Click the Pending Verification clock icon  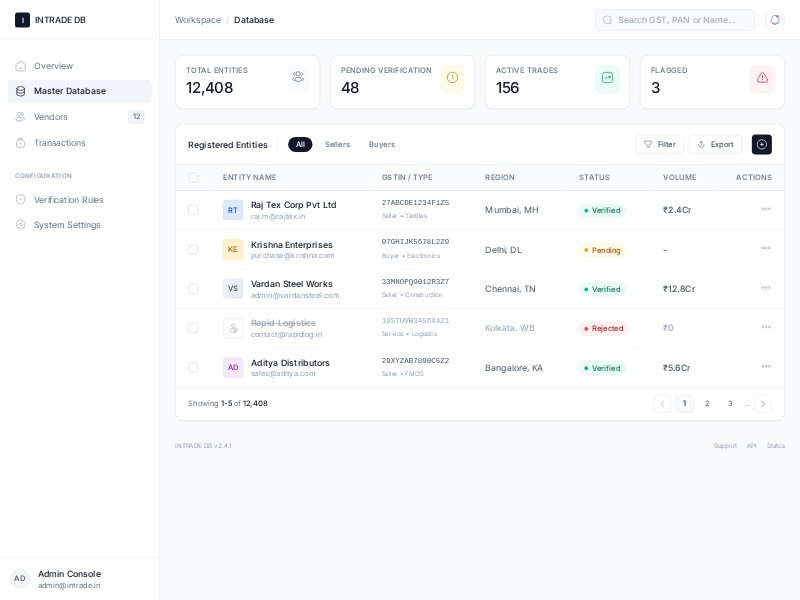[452, 79]
